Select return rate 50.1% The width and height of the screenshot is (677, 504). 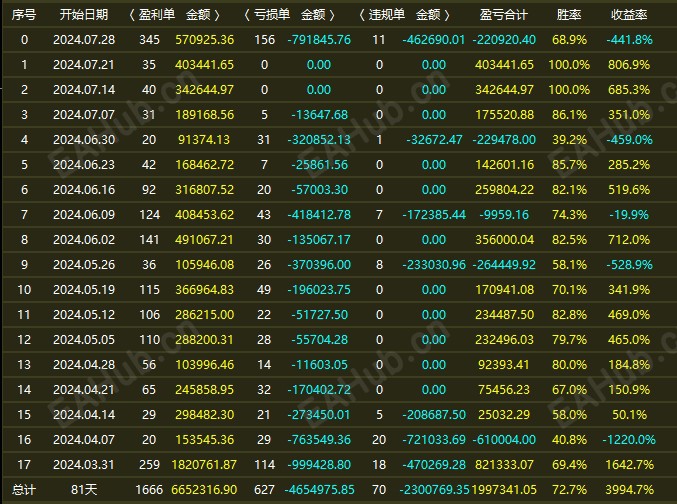pyautogui.click(x=630, y=415)
